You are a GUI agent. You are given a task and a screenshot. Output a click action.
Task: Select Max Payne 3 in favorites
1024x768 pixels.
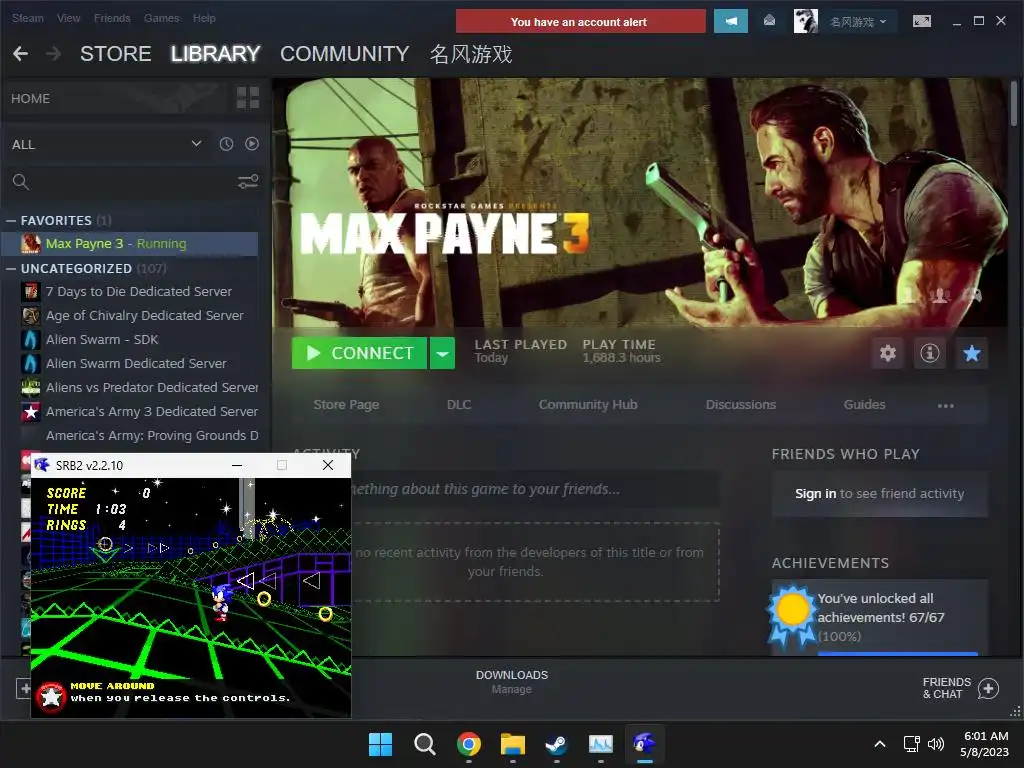(x=129, y=244)
